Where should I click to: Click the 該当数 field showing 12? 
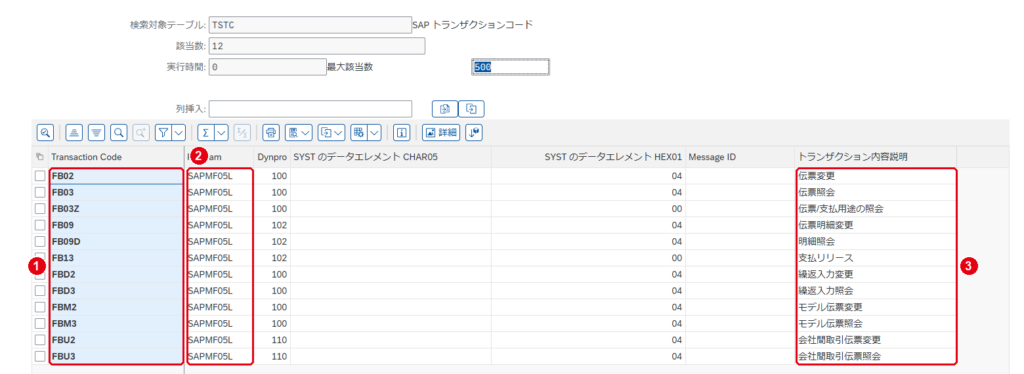click(x=317, y=46)
